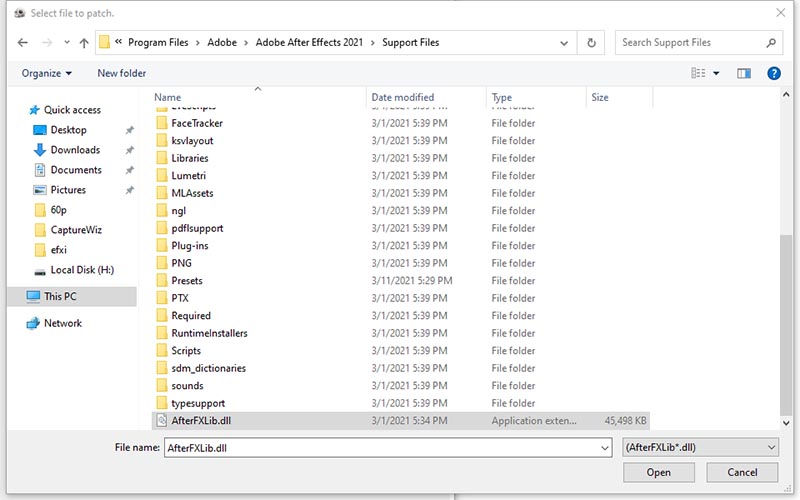The image size is (800, 500).
Task: Create a New folder
Action: [x=121, y=73]
